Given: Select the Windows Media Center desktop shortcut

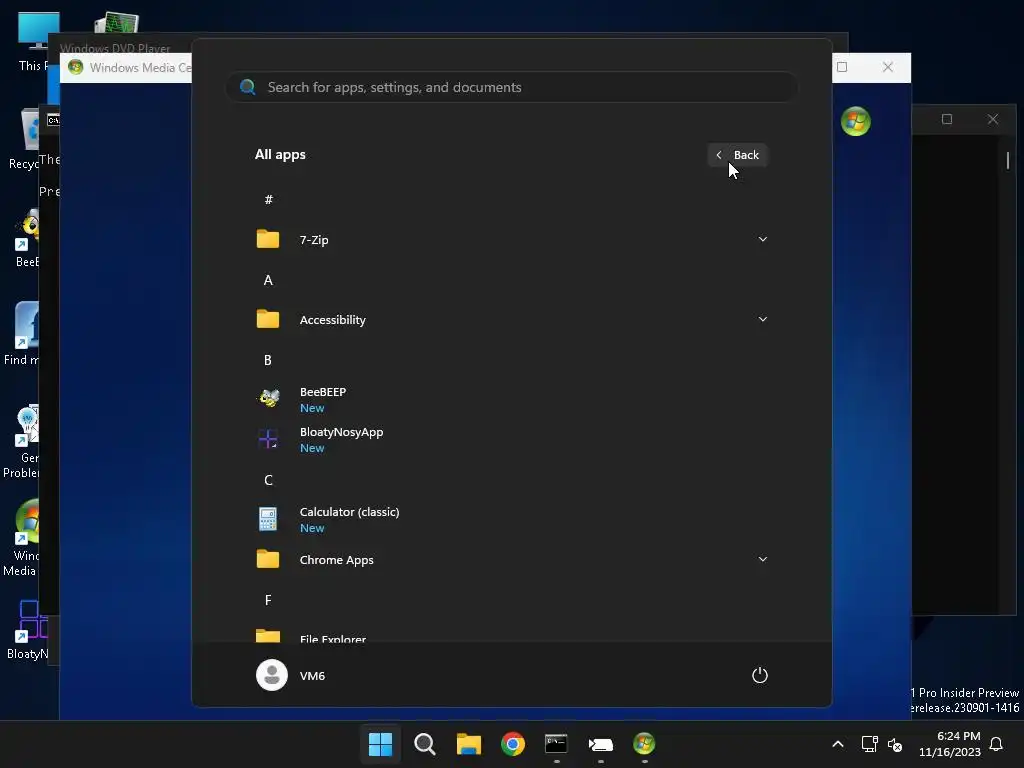Looking at the screenshot, I should tap(24, 537).
